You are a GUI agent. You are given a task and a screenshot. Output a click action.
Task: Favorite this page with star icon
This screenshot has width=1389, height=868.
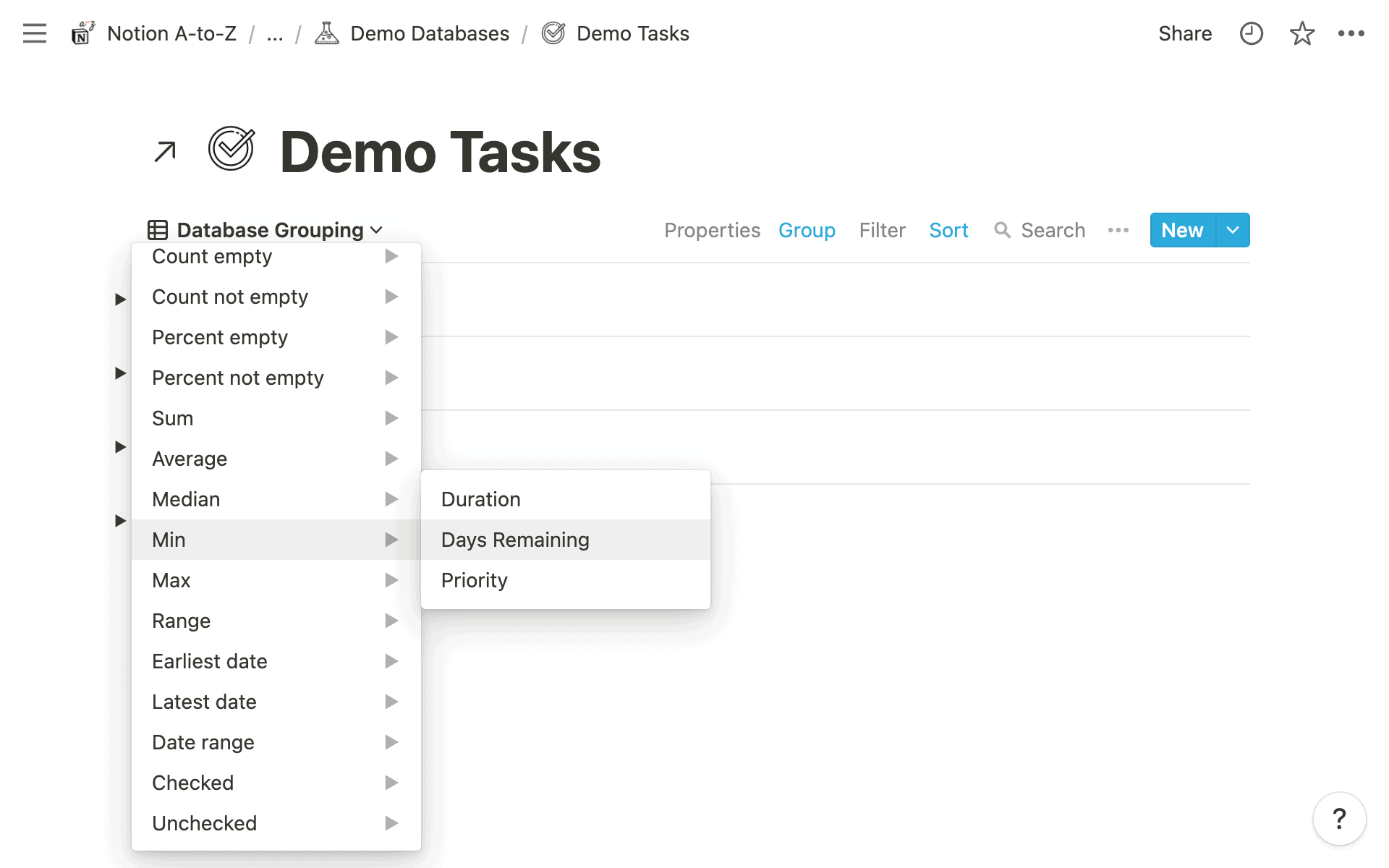[x=1301, y=33]
